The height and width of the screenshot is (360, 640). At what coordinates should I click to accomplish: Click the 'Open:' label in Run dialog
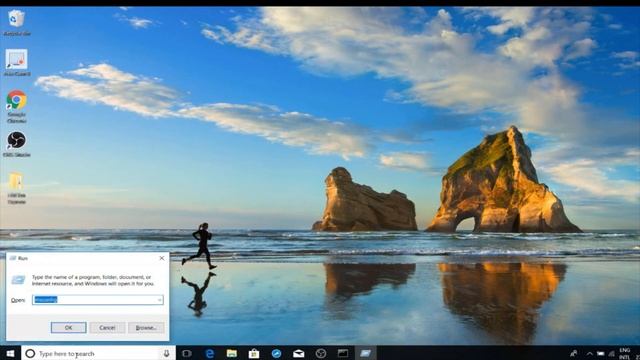18,300
